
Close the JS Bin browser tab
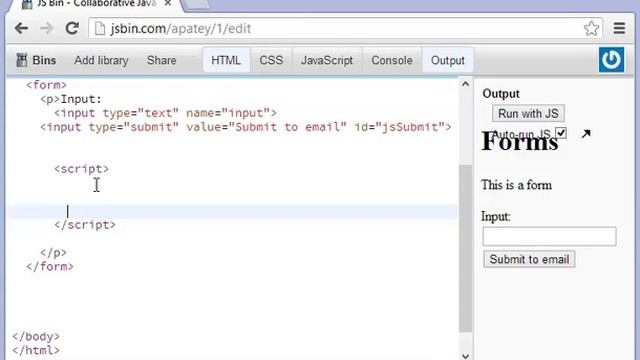coord(167,3)
